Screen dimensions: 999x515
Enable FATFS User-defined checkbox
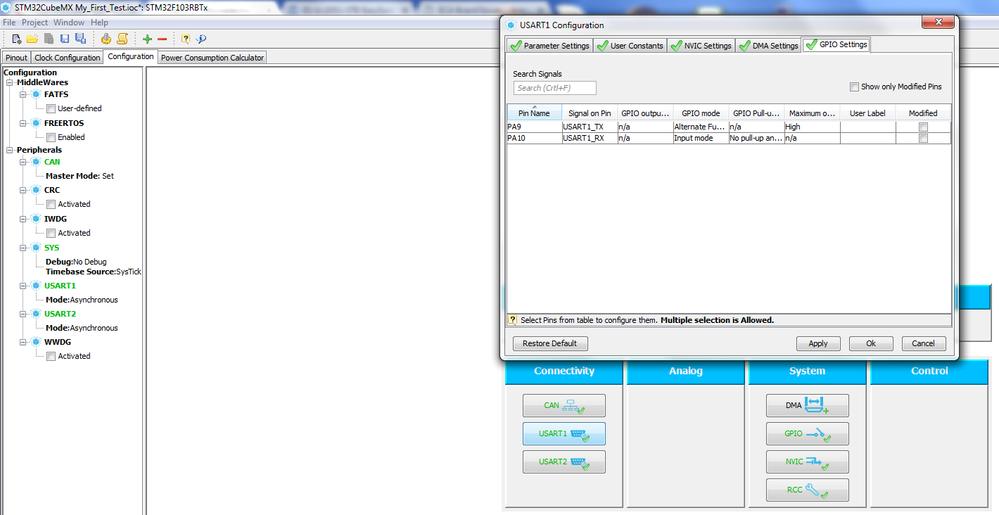(51, 108)
